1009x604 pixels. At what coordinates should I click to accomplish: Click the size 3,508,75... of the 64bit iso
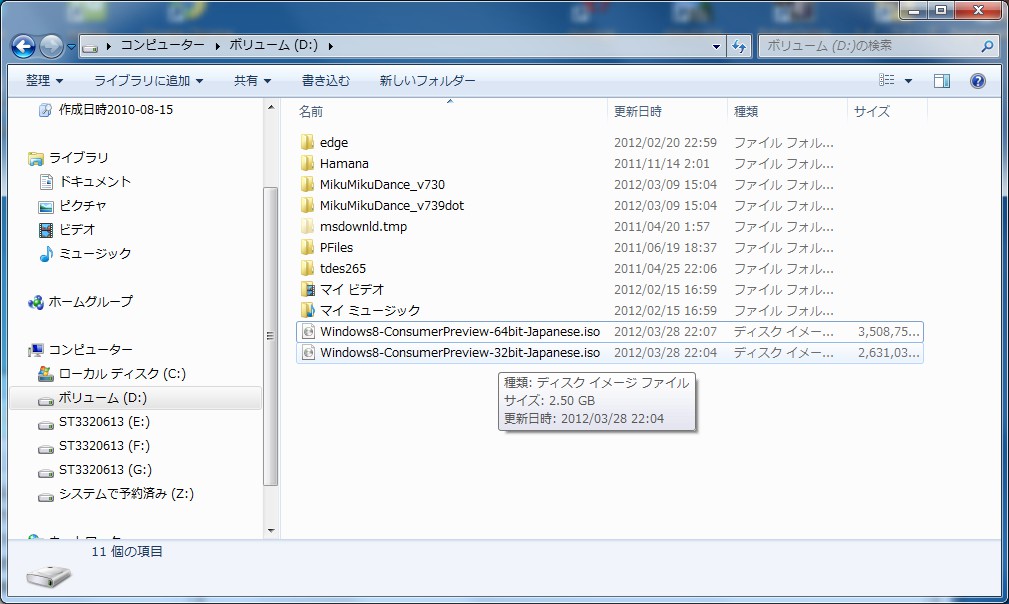click(888, 331)
